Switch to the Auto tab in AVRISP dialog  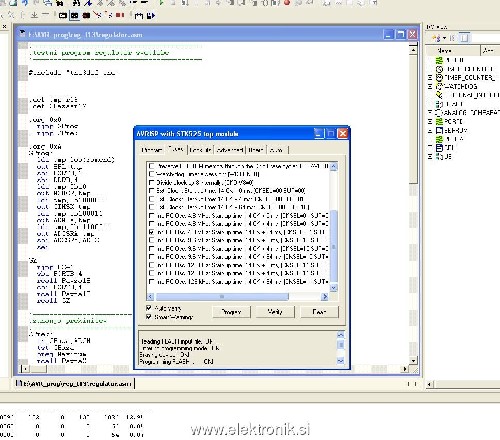tap(277, 150)
